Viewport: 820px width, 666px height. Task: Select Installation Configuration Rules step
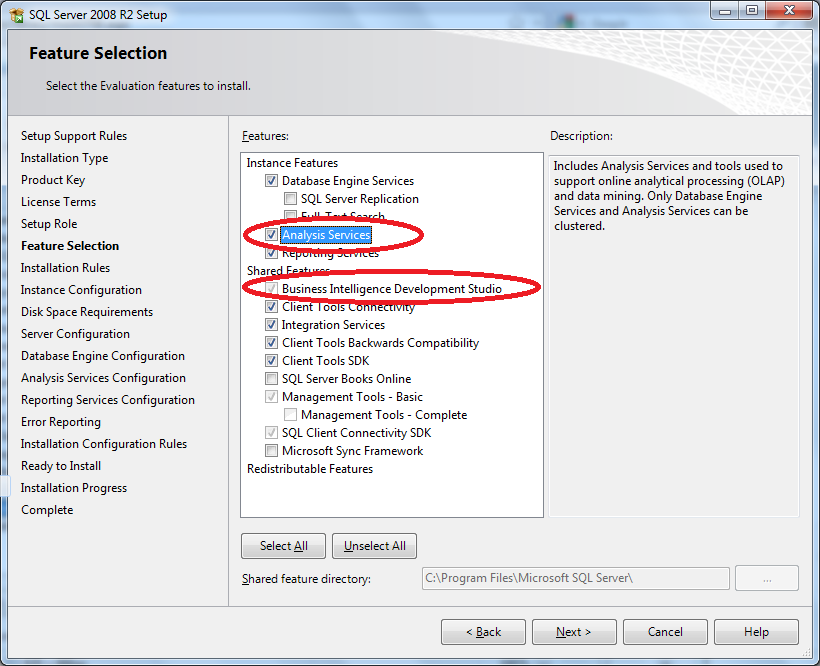(104, 444)
